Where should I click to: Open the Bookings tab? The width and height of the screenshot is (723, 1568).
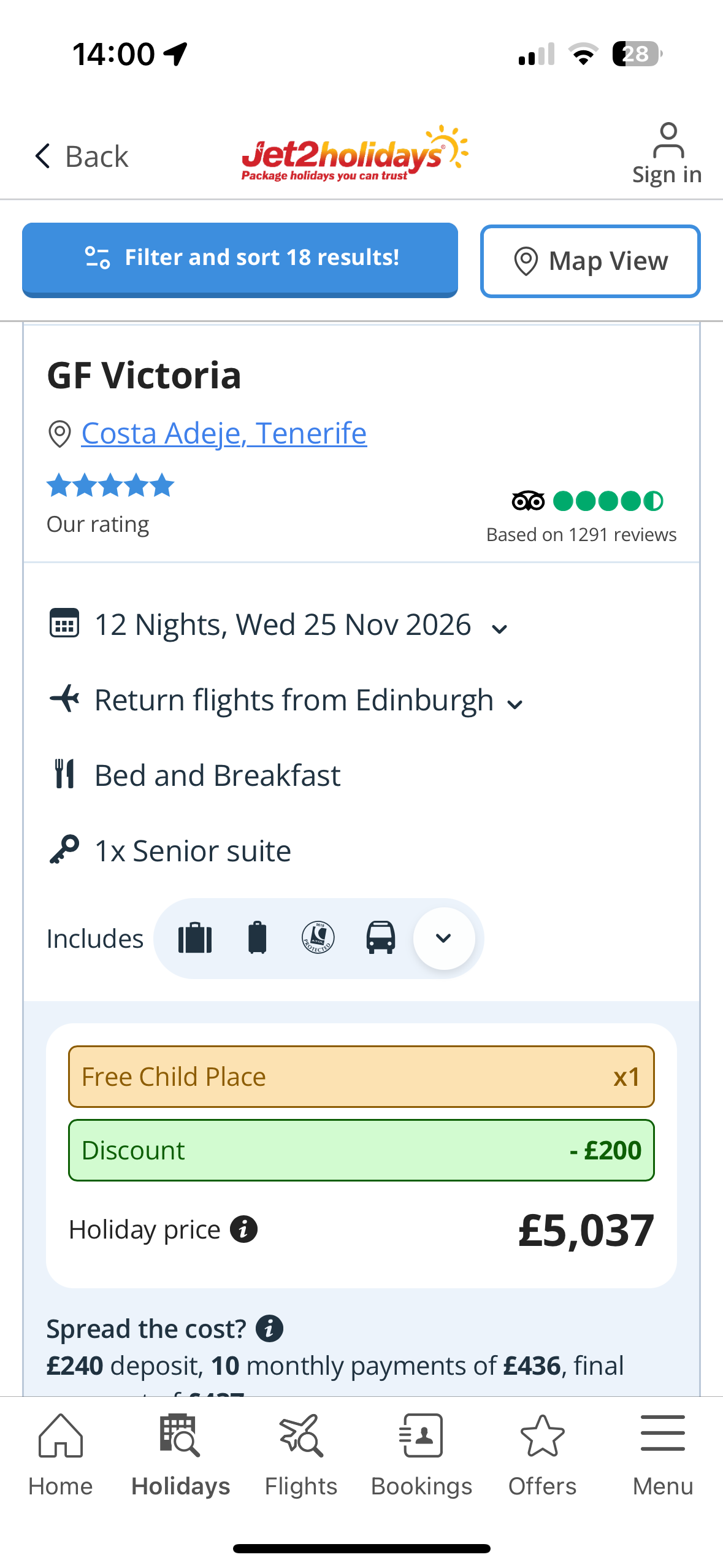[x=421, y=1455]
